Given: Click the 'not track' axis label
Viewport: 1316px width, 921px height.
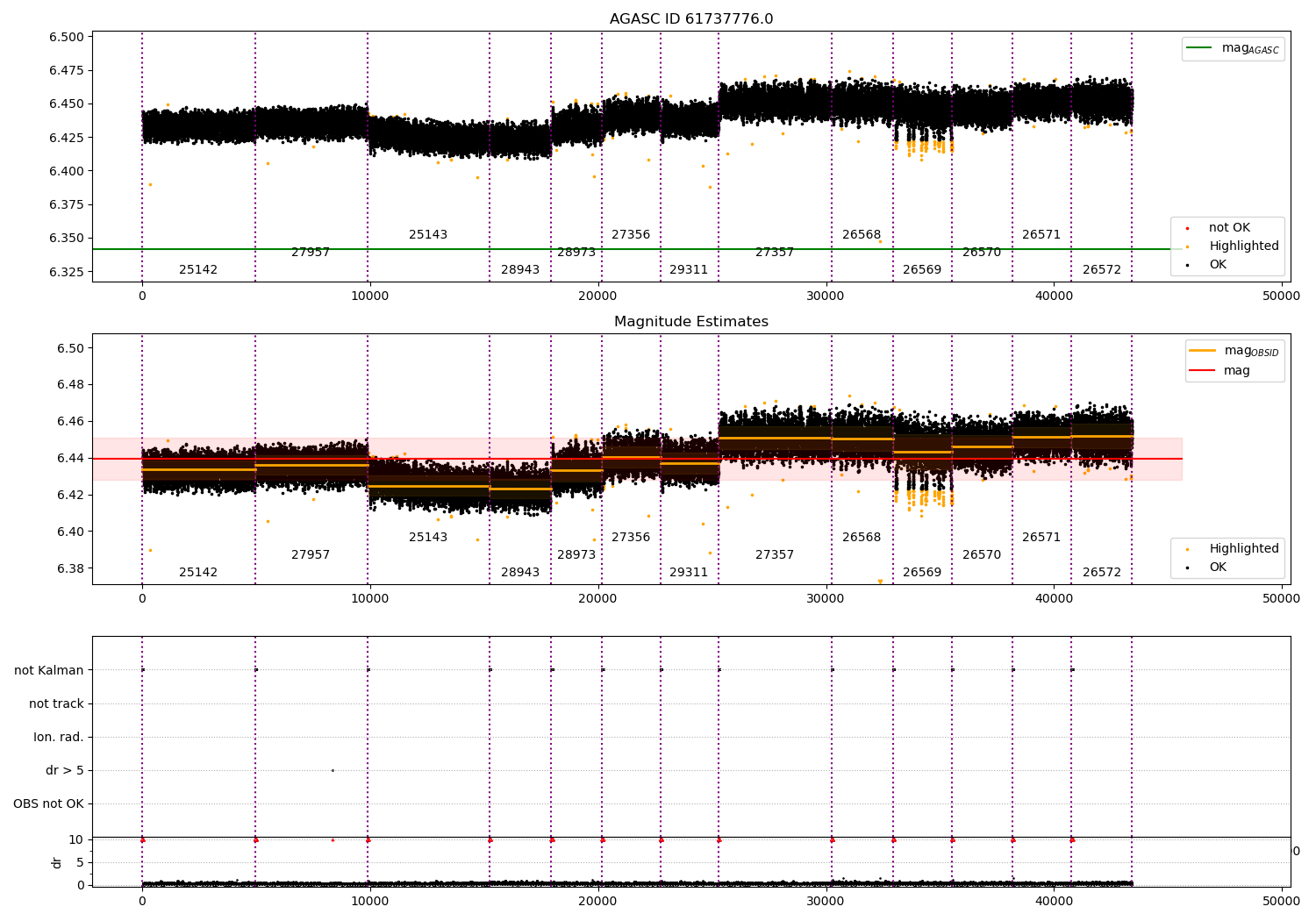Looking at the screenshot, I should click(56, 703).
